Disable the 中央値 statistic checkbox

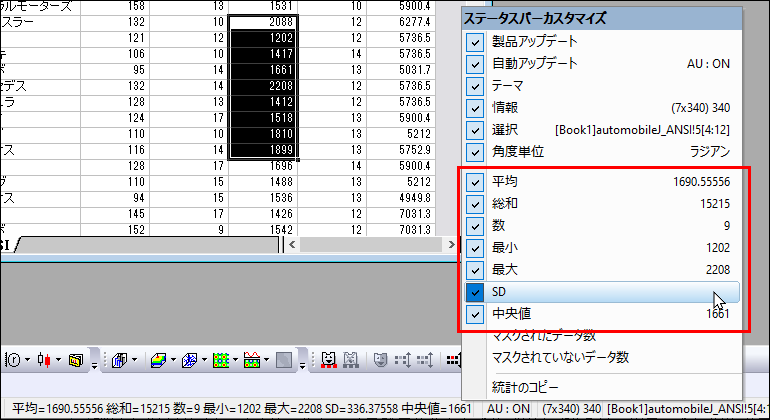(x=475, y=314)
